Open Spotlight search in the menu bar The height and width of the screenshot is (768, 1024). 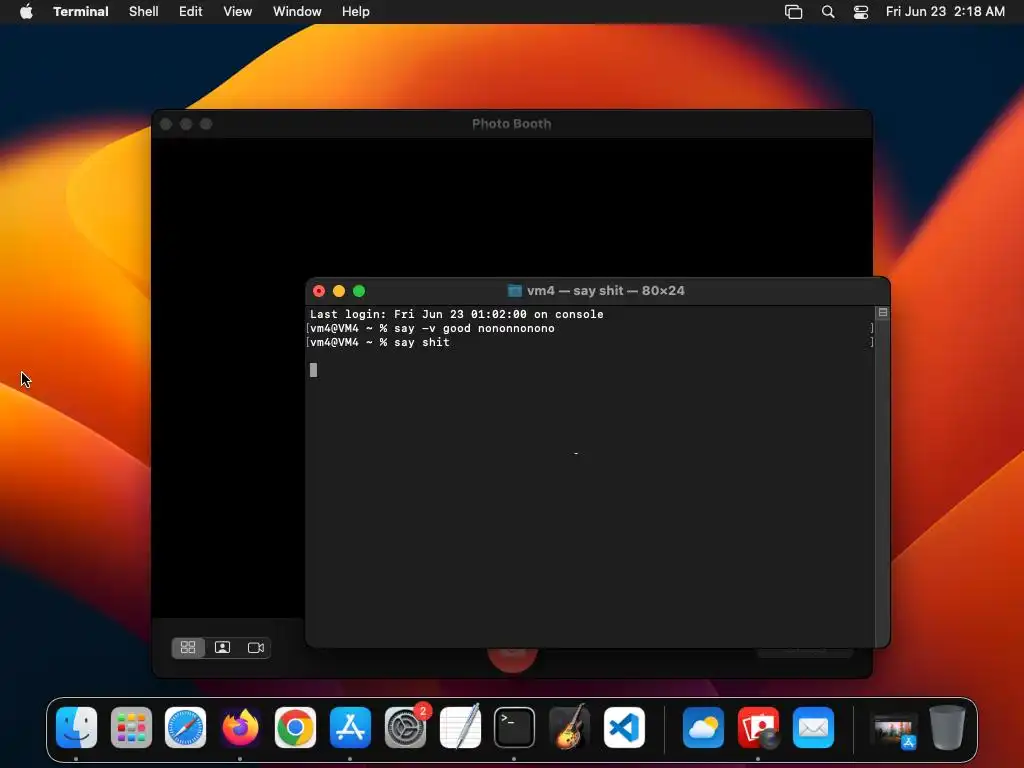click(827, 12)
